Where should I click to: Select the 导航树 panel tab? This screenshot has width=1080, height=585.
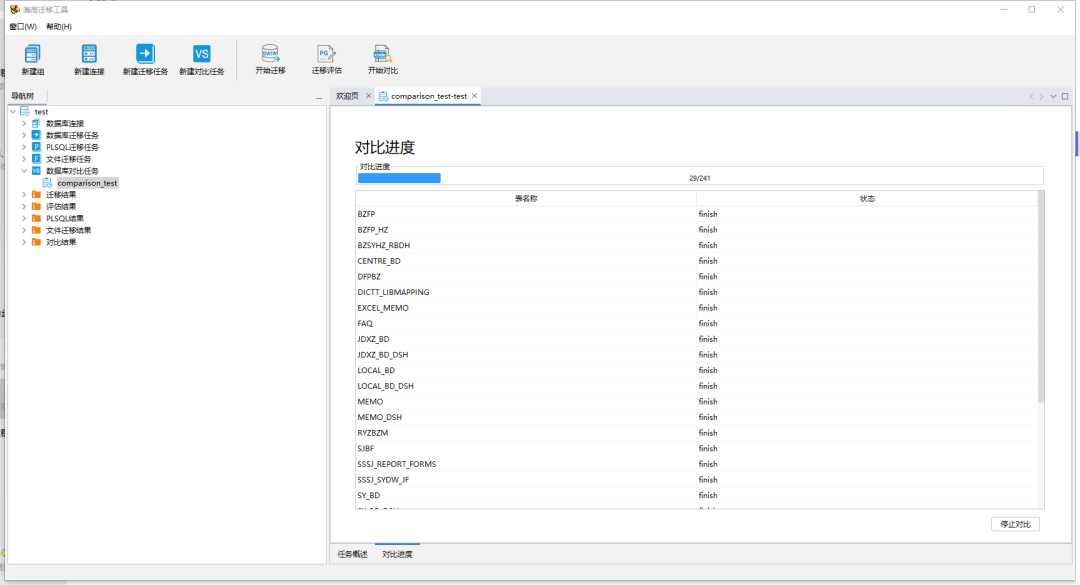[22, 96]
